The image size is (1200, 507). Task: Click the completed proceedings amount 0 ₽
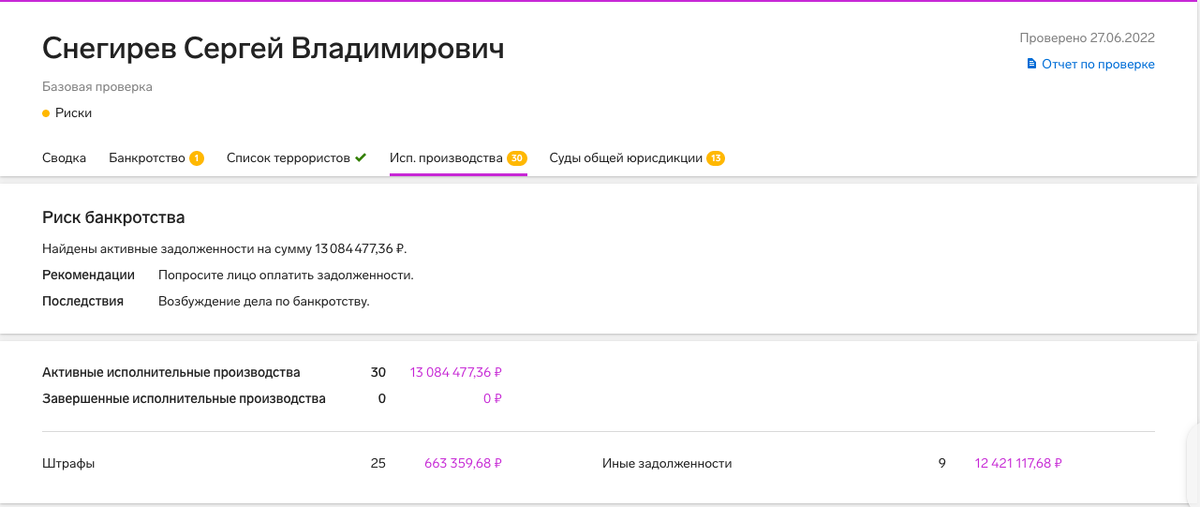click(492, 398)
